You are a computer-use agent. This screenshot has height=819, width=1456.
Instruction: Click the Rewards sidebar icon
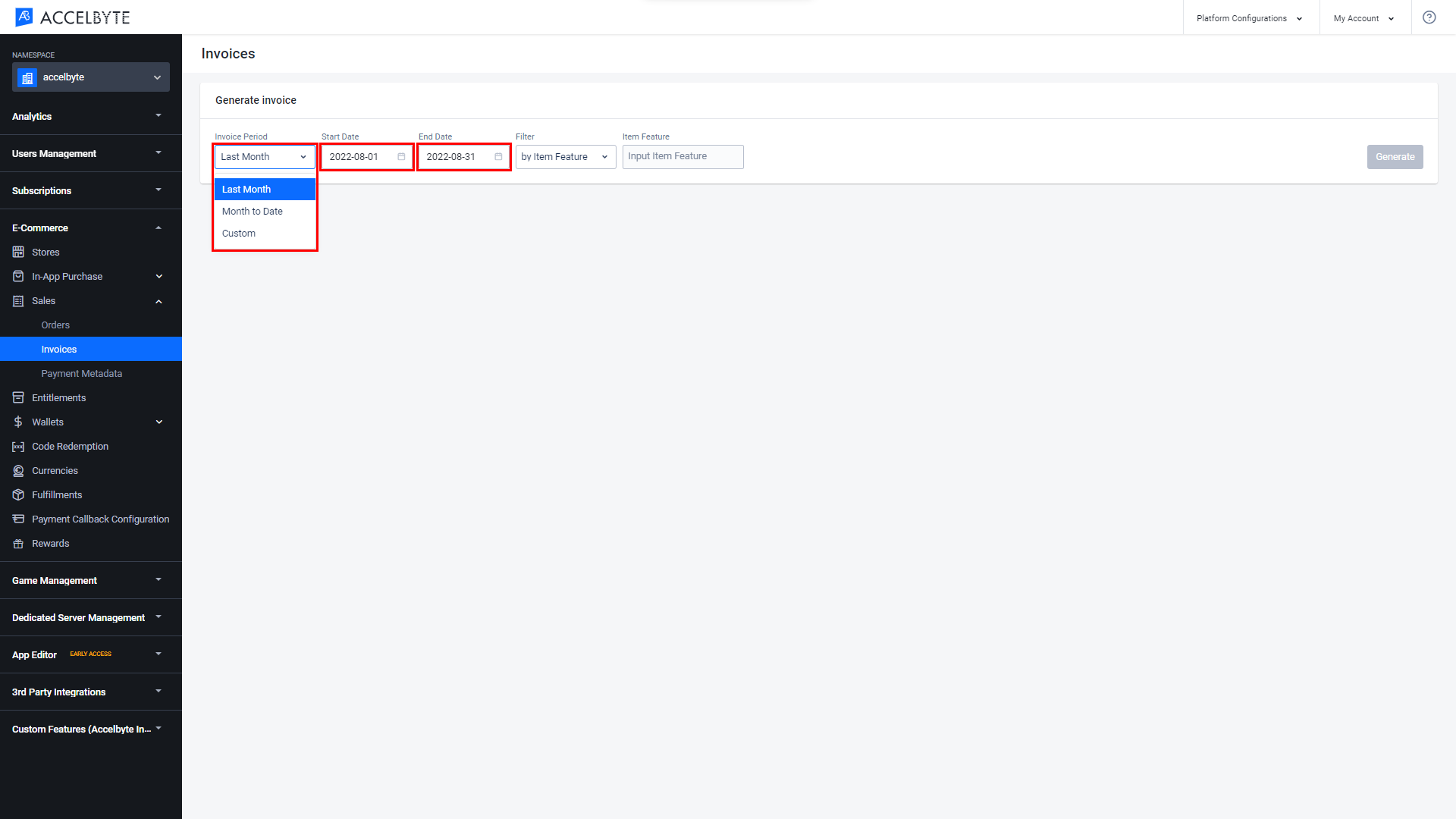(18, 543)
